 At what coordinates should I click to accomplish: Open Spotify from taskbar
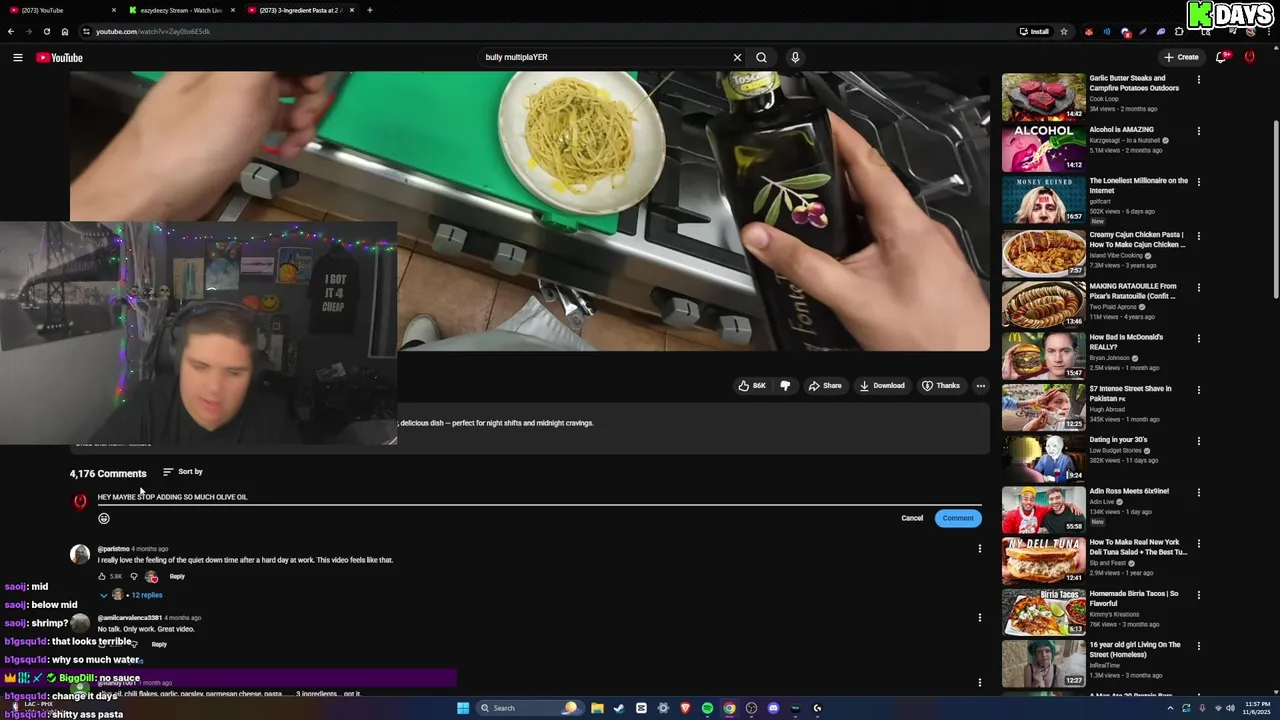point(707,708)
